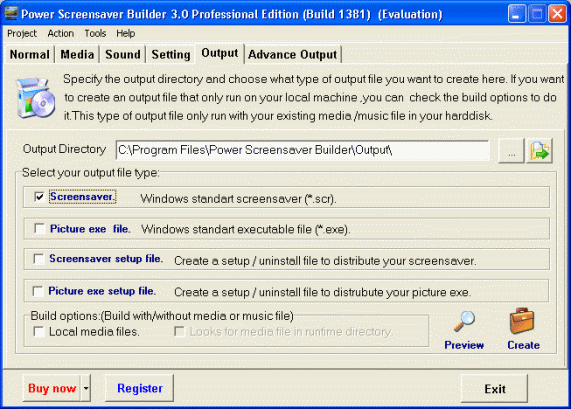Minimize the Power Screensaver Builder window
Image resolution: width=571 pixels, height=409 pixels.
click(517, 14)
